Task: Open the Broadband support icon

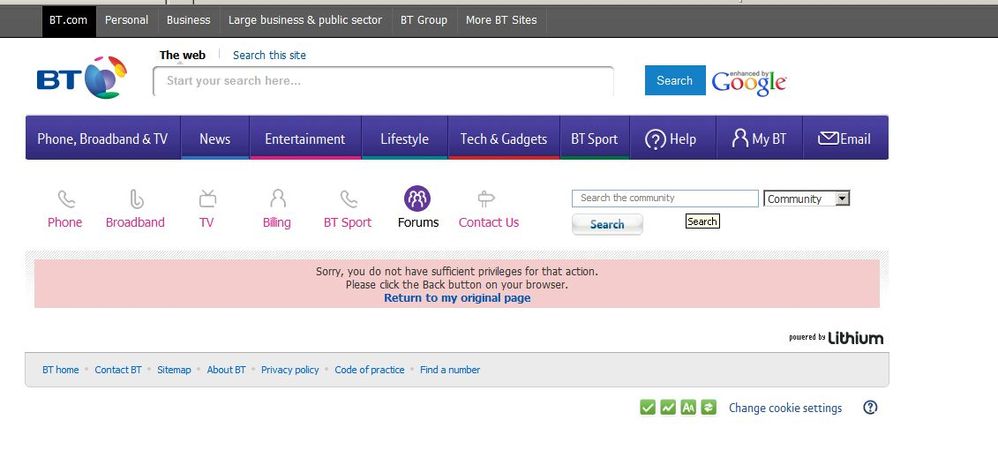Action: tap(135, 199)
